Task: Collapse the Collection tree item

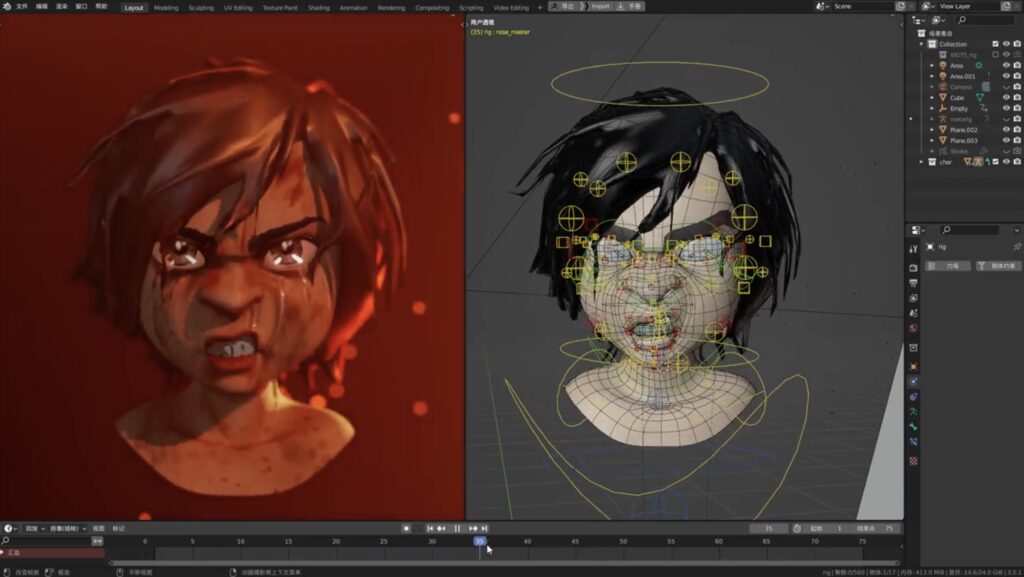Action: coord(921,44)
